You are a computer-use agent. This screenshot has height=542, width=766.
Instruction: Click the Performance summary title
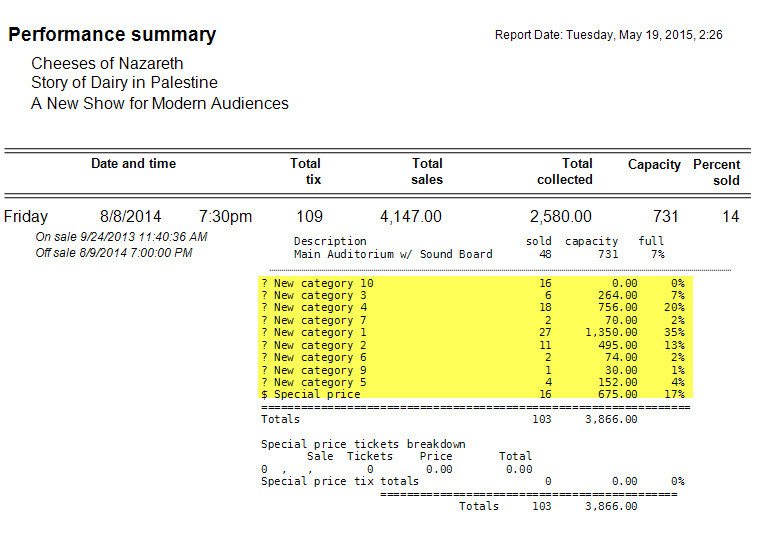point(112,35)
